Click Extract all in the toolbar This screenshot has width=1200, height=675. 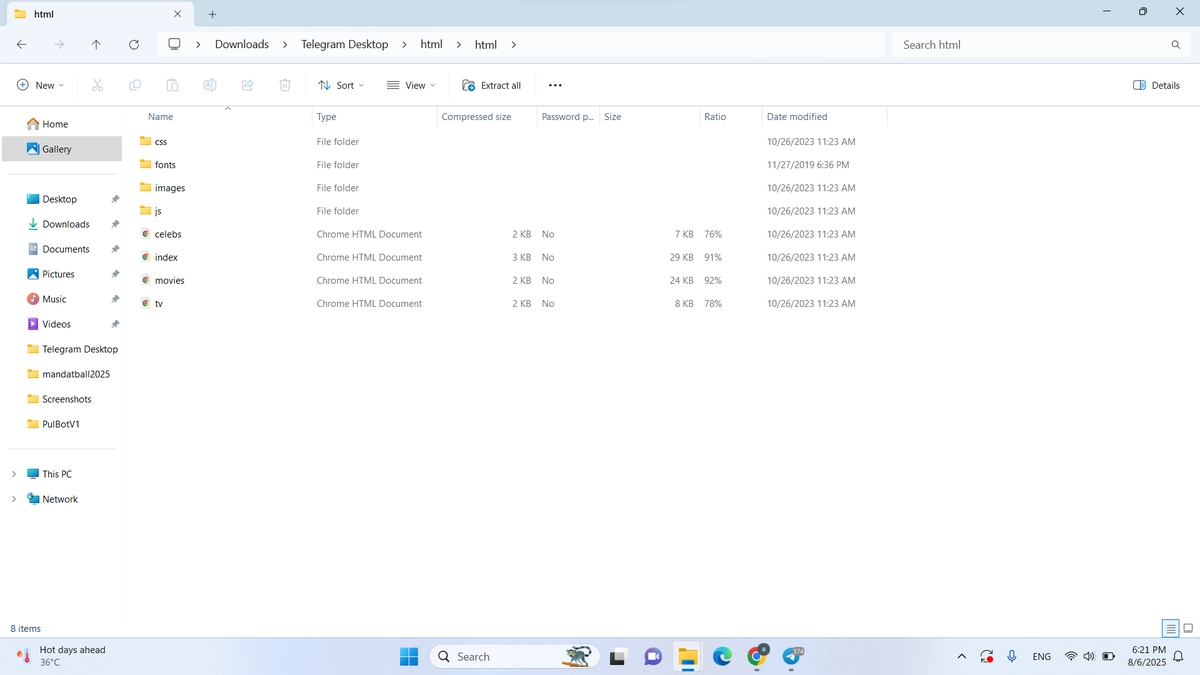pyautogui.click(x=492, y=85)
